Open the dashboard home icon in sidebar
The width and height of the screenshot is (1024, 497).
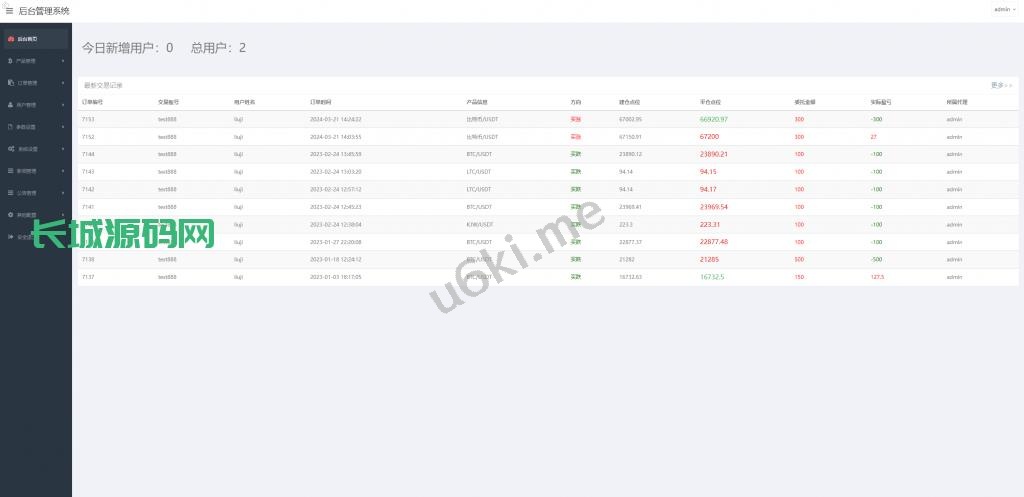tap(10, 39)
